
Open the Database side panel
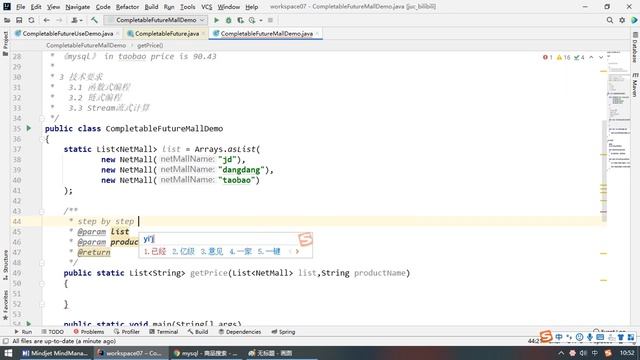(635, 47)
